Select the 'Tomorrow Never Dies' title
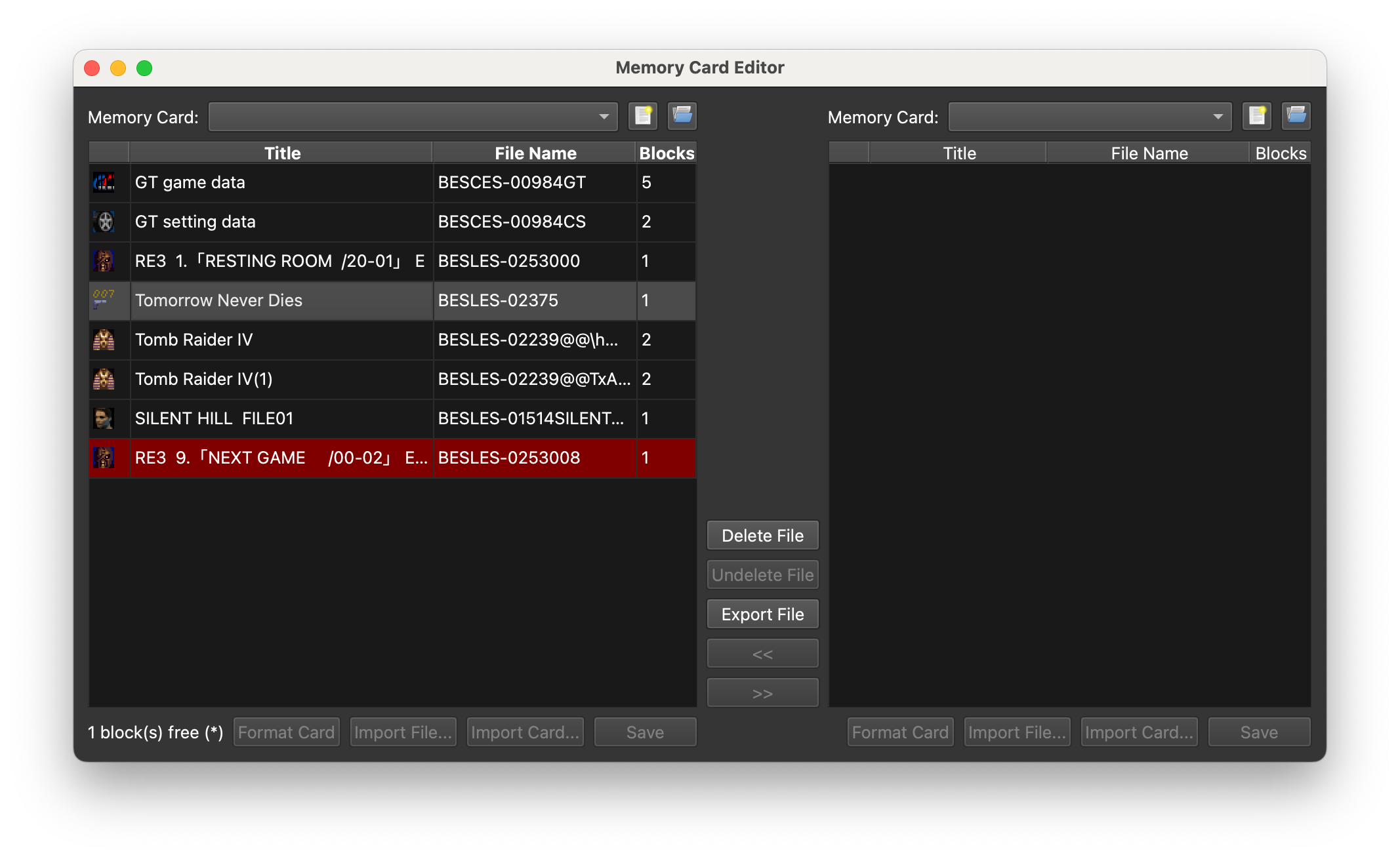The height and width of the screenshot is (859, 1400). point(218,300)
